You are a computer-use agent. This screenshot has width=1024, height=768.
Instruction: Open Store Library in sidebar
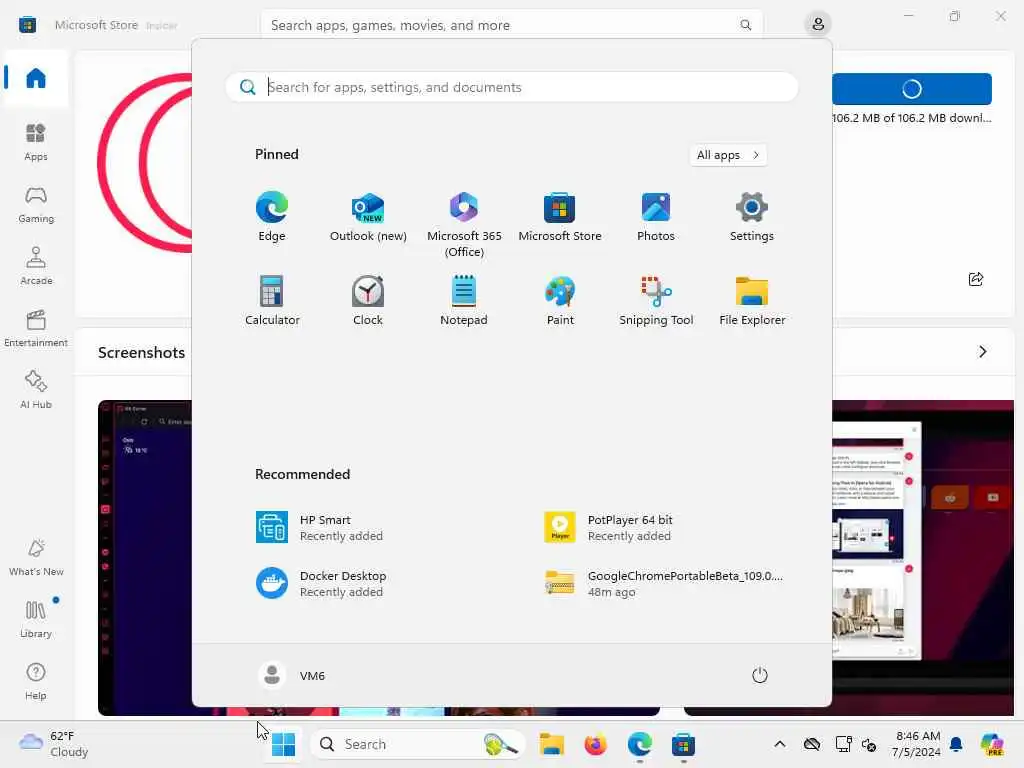click(x=36, y=619)
